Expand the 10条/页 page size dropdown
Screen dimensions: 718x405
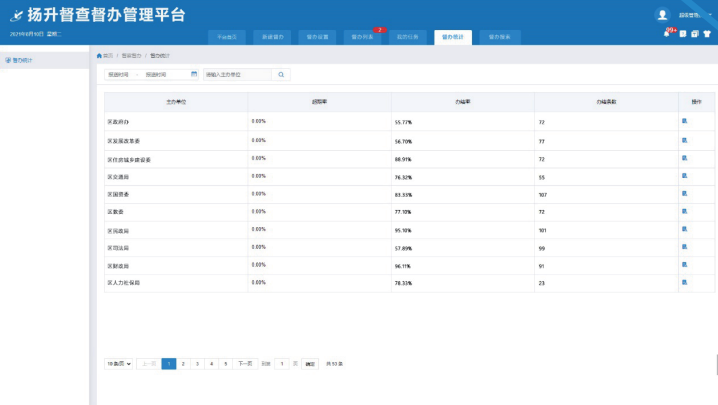pyautogui.click(x=119, y=364)
